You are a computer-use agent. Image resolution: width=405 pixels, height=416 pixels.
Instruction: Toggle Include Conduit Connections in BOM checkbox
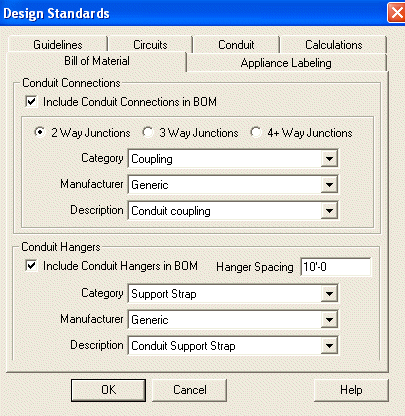point(31,101)
